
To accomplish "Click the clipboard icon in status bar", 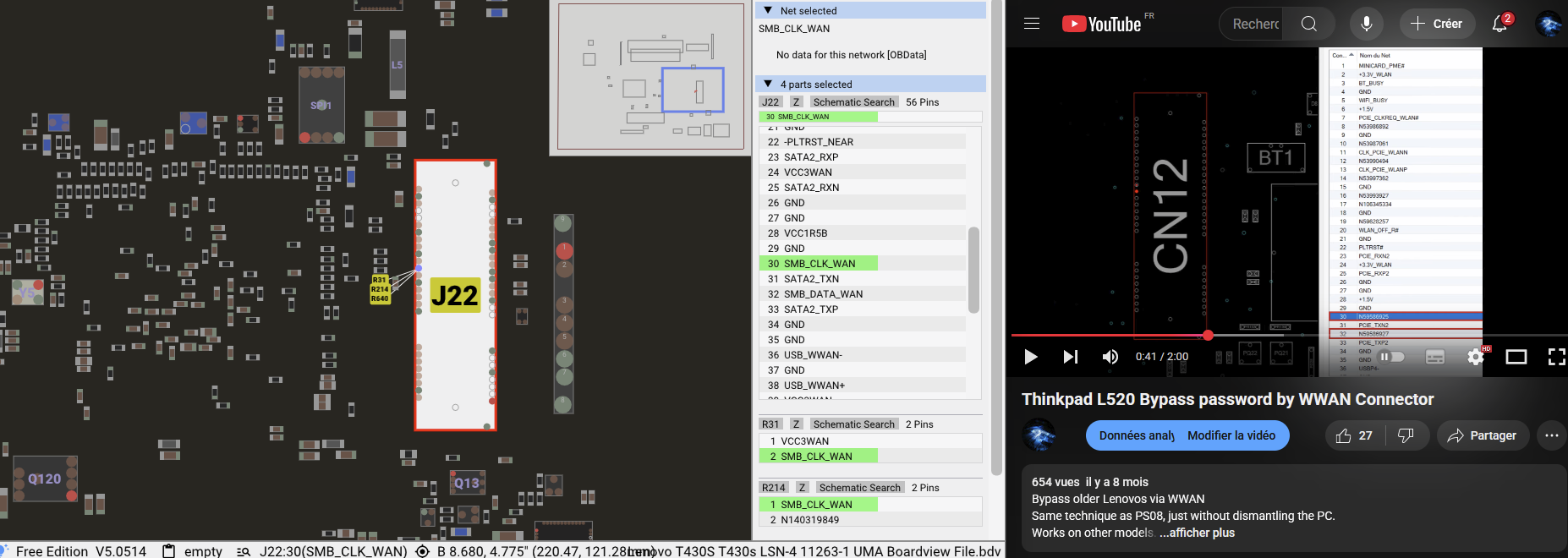I will point(169,551).
